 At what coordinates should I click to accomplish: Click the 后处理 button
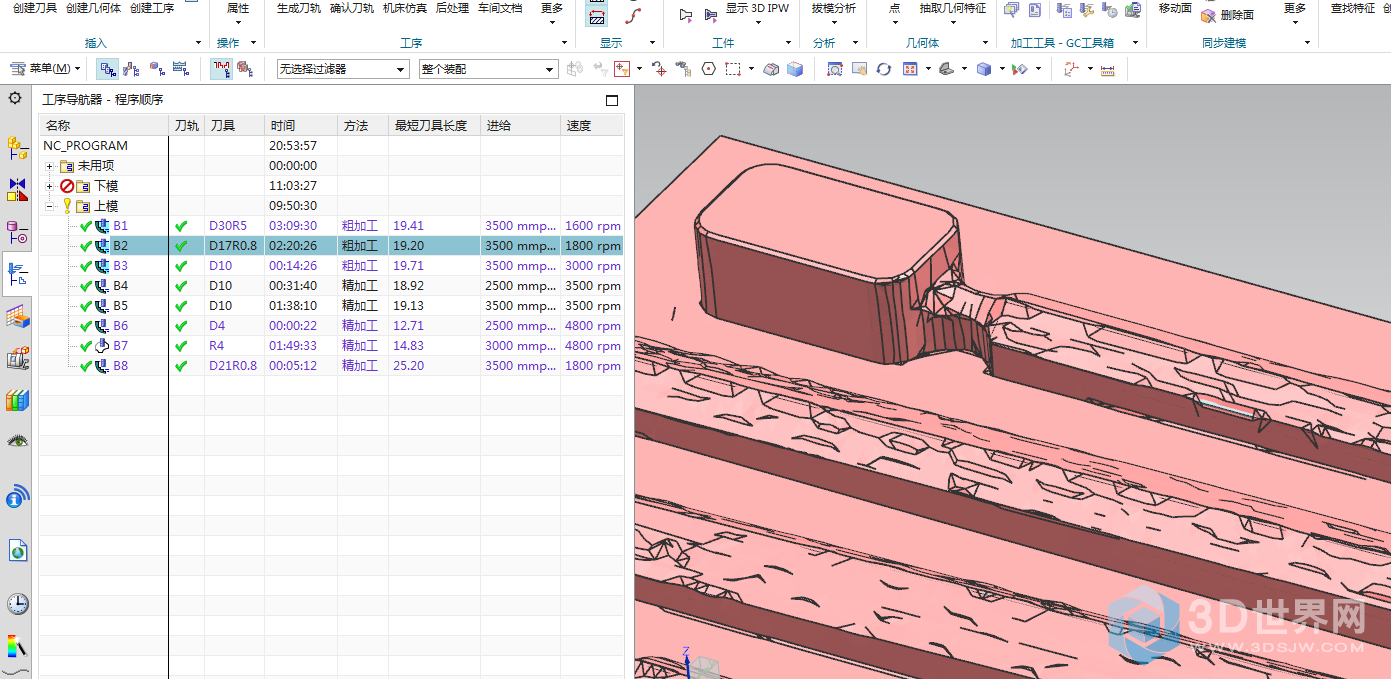(x=452, y=8)
